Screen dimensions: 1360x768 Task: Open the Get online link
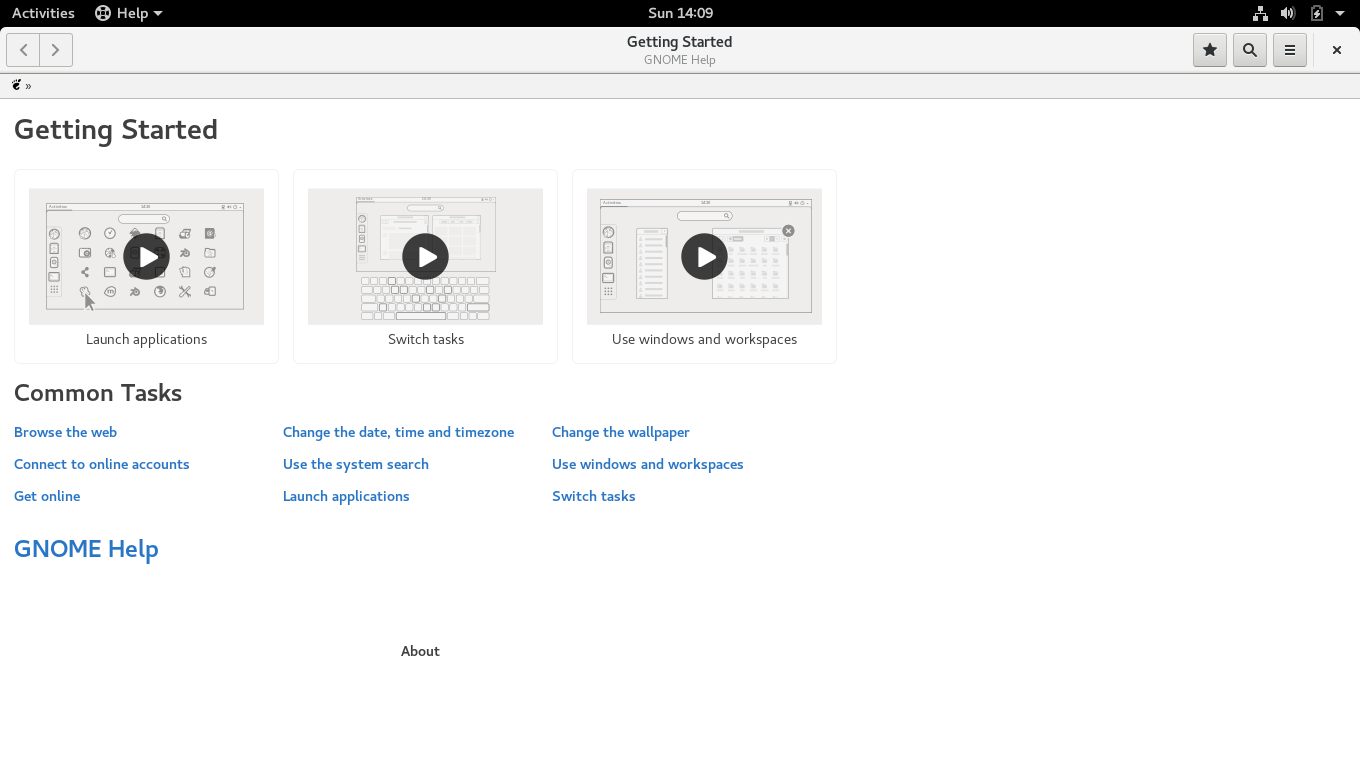(47, 496)
